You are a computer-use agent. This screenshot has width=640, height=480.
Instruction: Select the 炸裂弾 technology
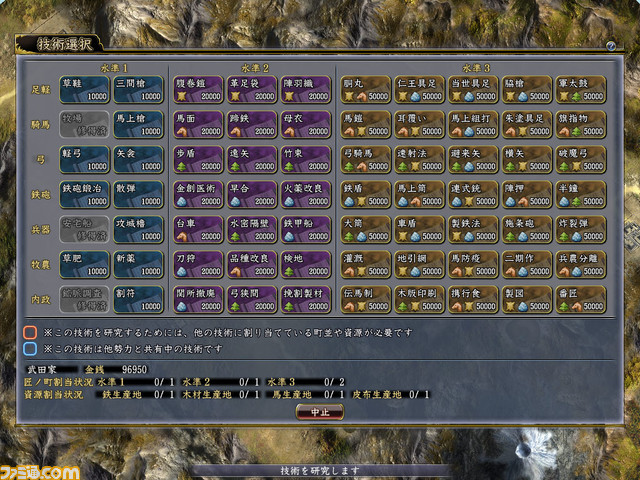(x=580, y=230)
